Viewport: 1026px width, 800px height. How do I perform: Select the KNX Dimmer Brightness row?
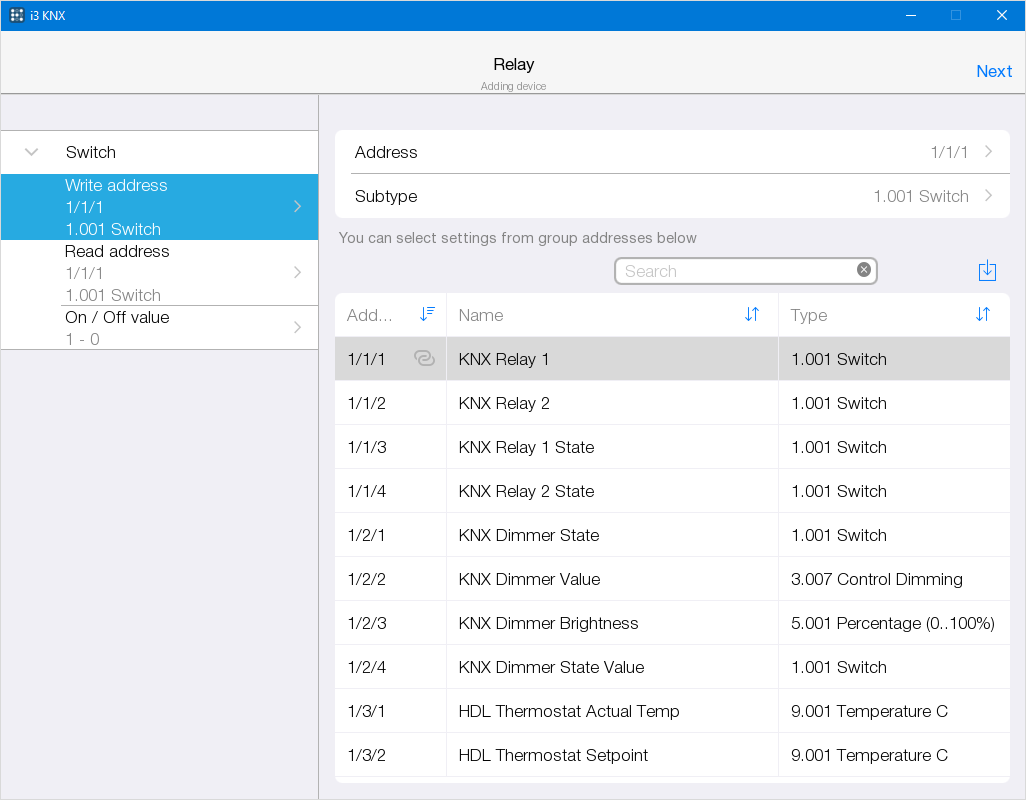pyautogui.click(x=612, y=623)
